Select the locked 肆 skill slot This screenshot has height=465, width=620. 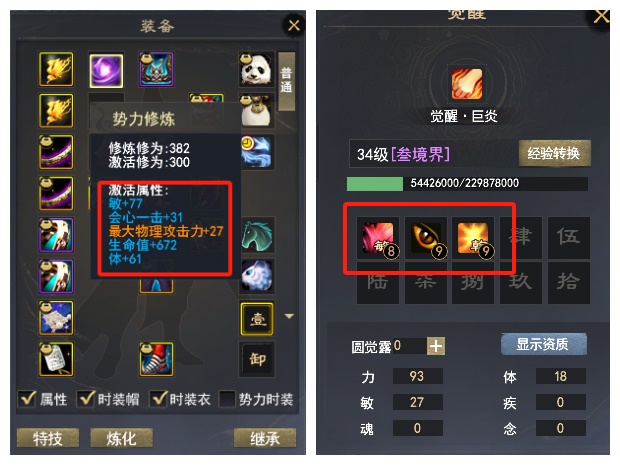point(520,238)
